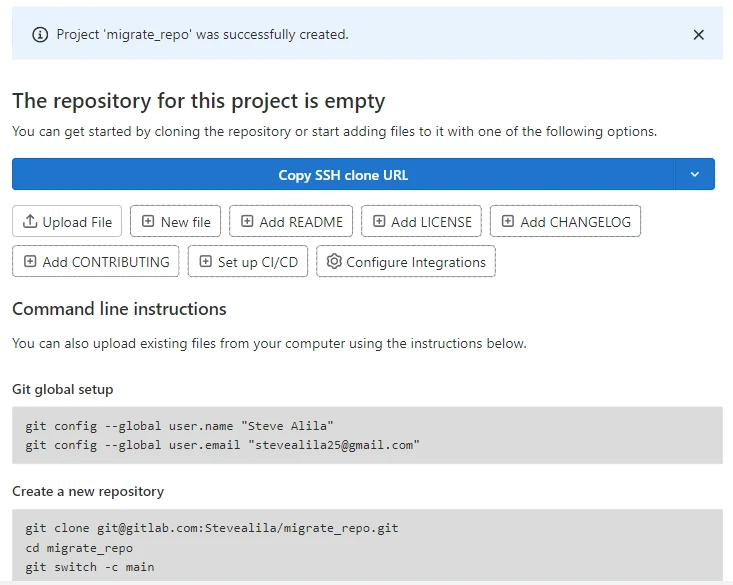Click the plus icon beside Add CONTRIBUTING
Screen dimensions: 733x585
click(x=30, y=262)
